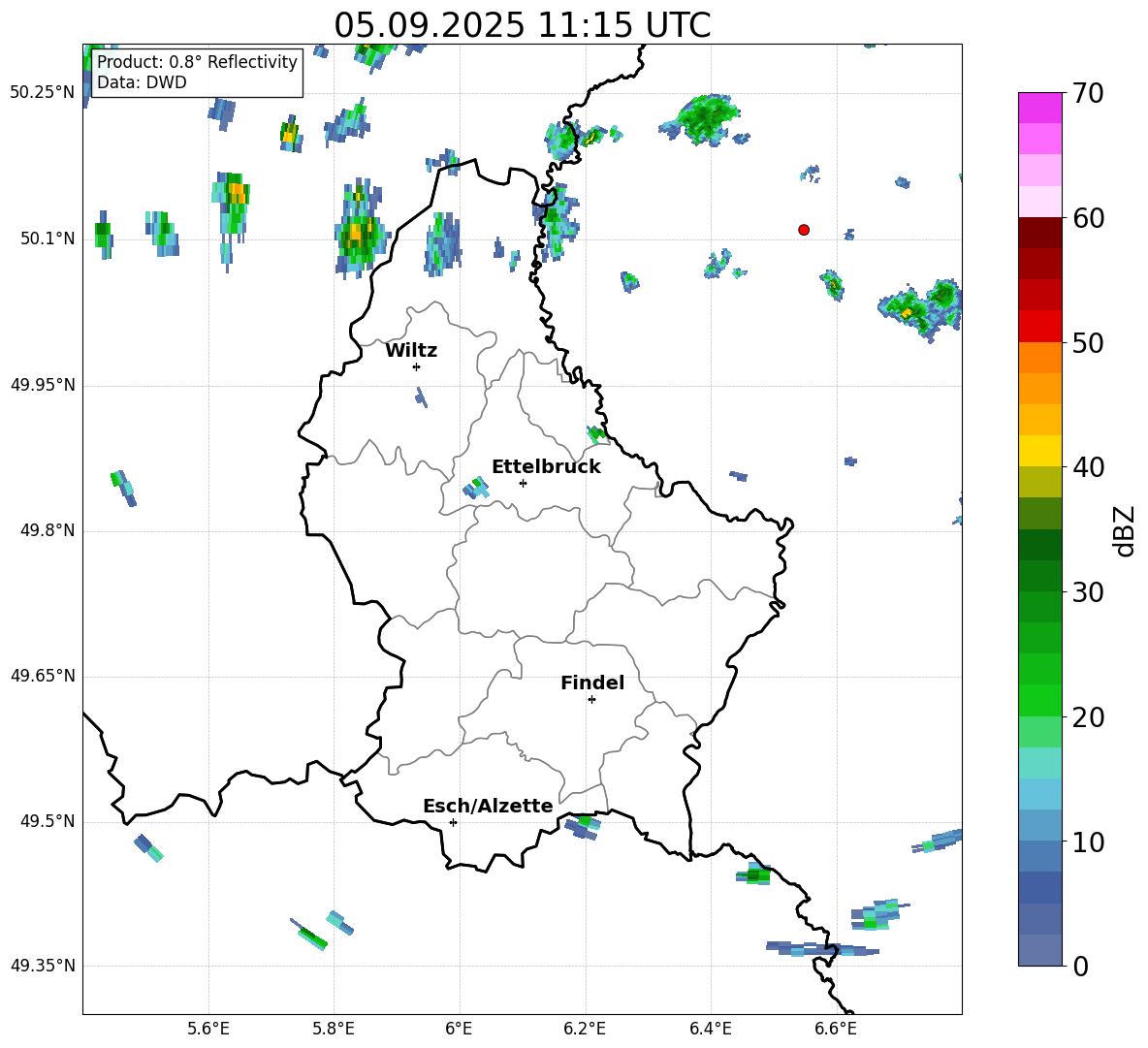Click the plot title showing 05.09.2025 11:15 UTC
1148x1048 pixels.
(522, 24)
